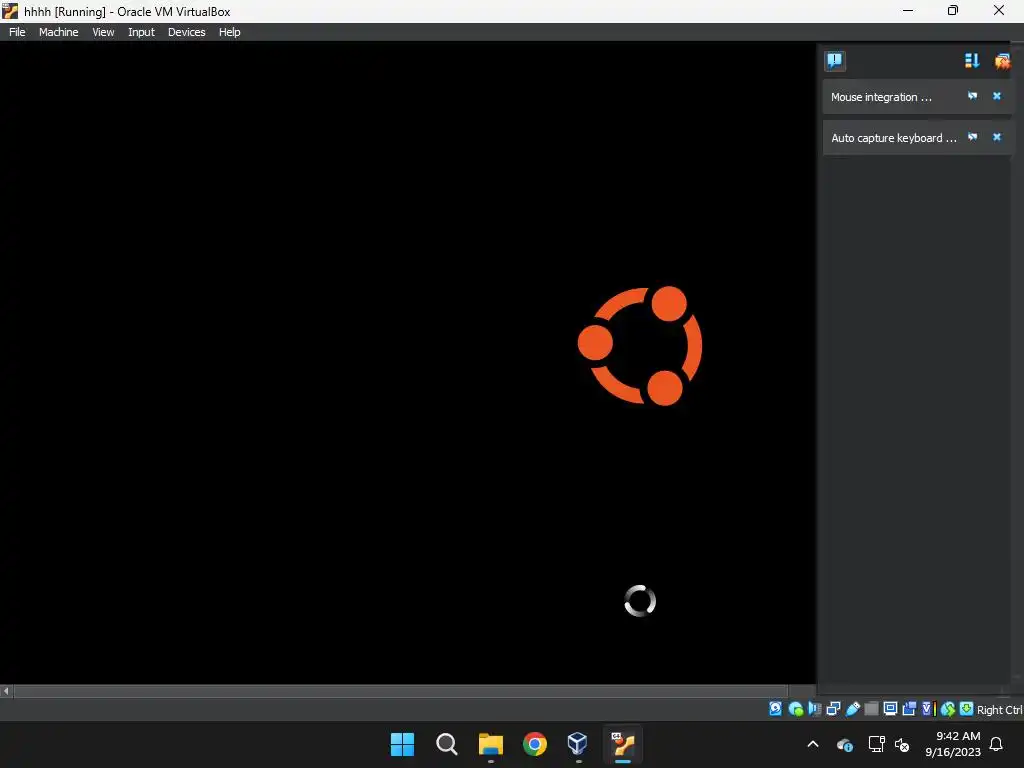
Task: Click the keyboard capture green arrow icon
Action: (967, 709)
